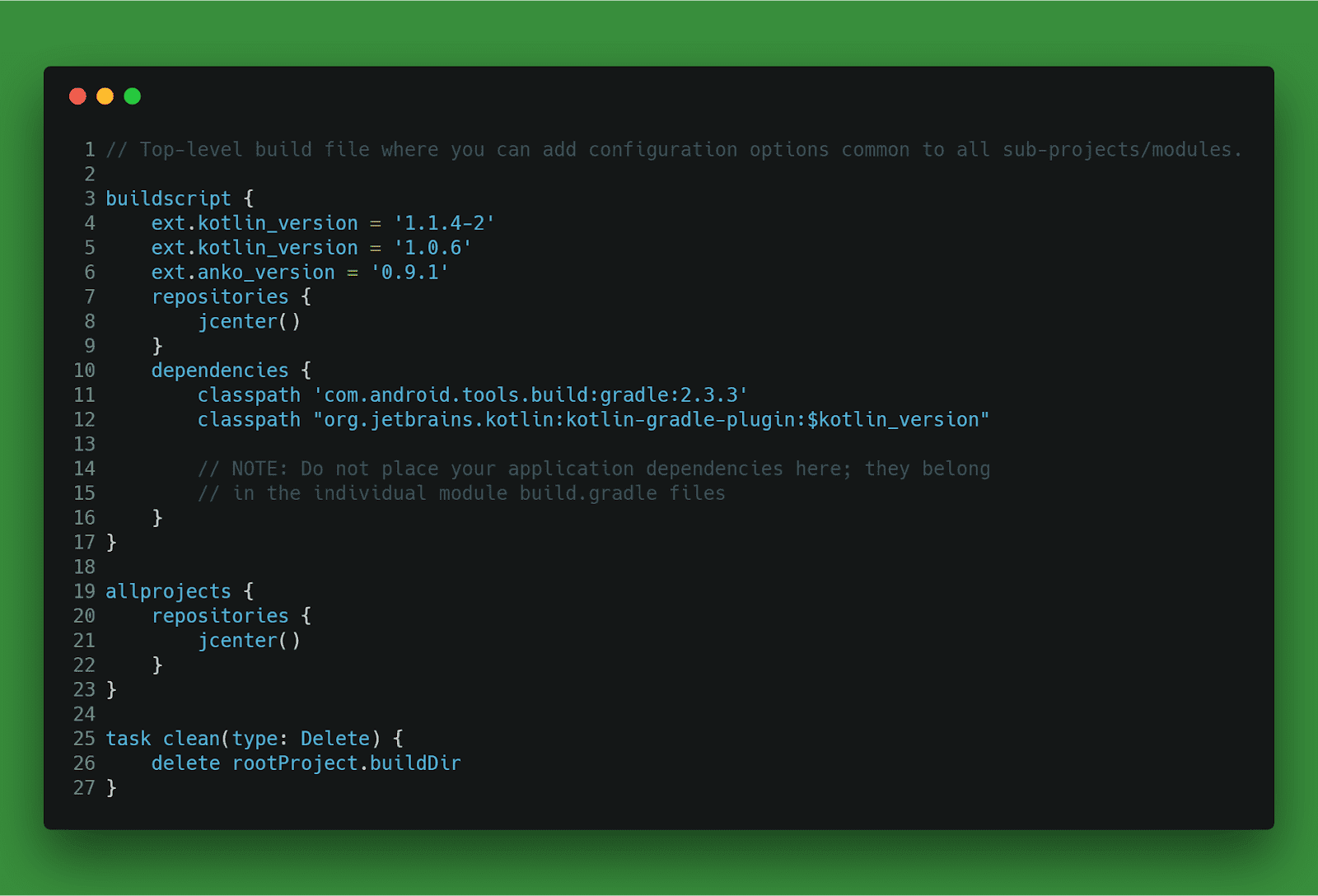Click the task clean declaration line
This screenshot has width=1318, height=896.
click(255, 739)
